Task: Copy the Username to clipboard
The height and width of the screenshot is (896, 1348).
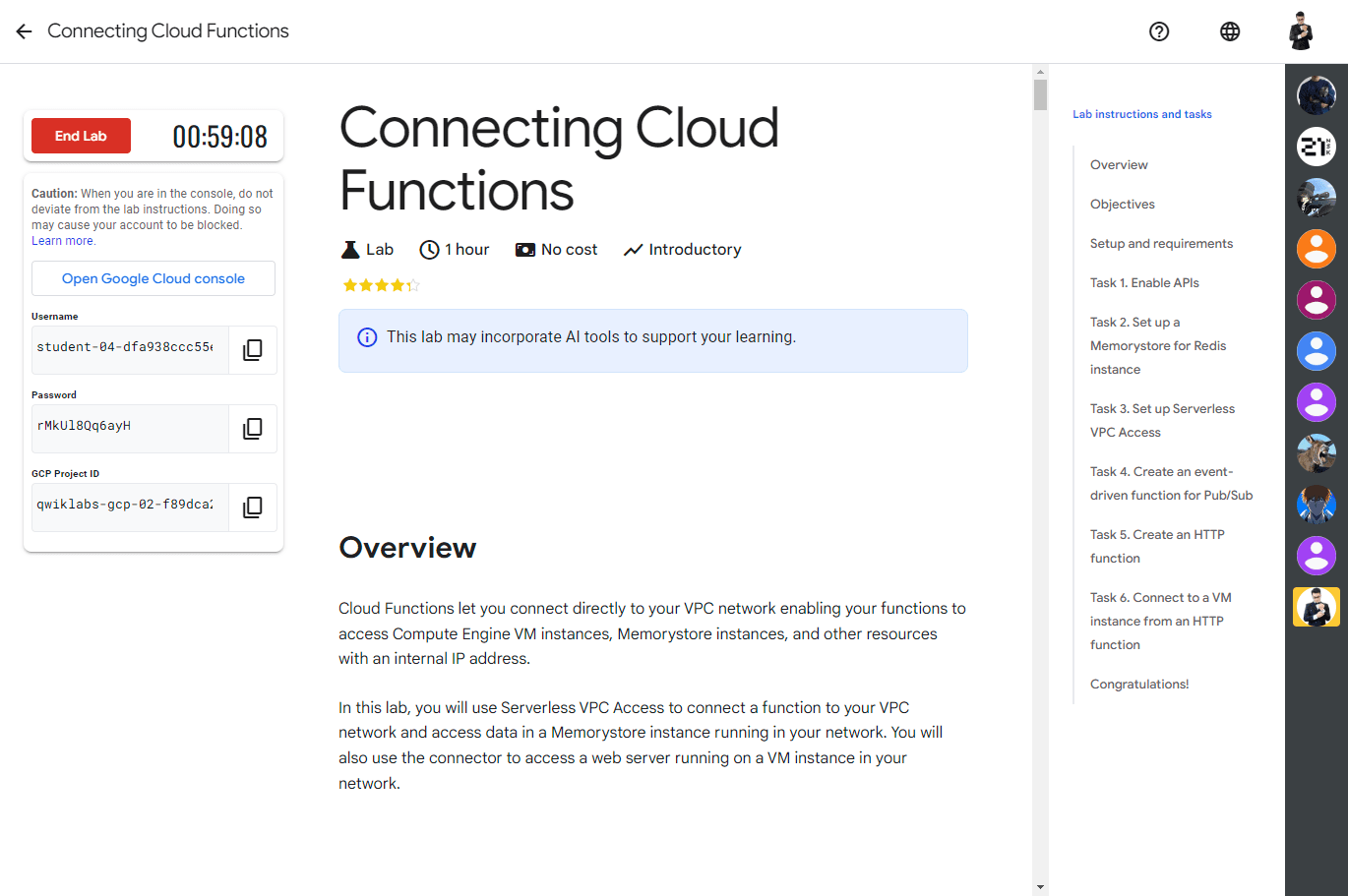Action: 253,350
